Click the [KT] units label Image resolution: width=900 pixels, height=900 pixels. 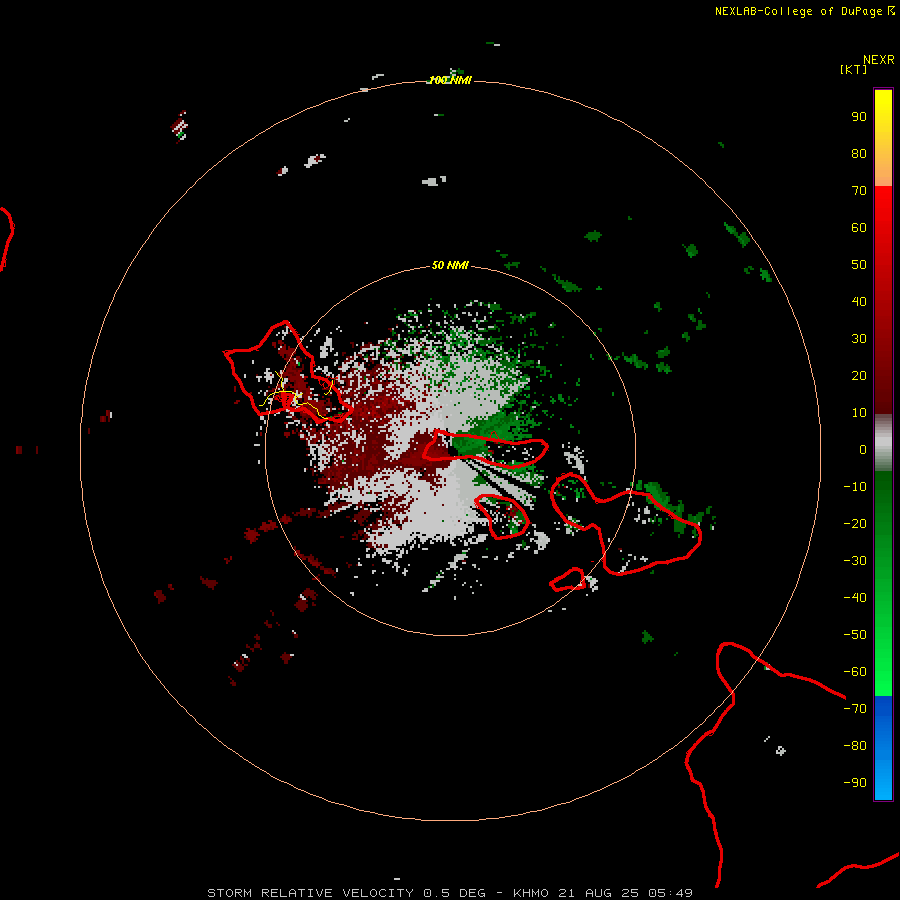point(853,69)
